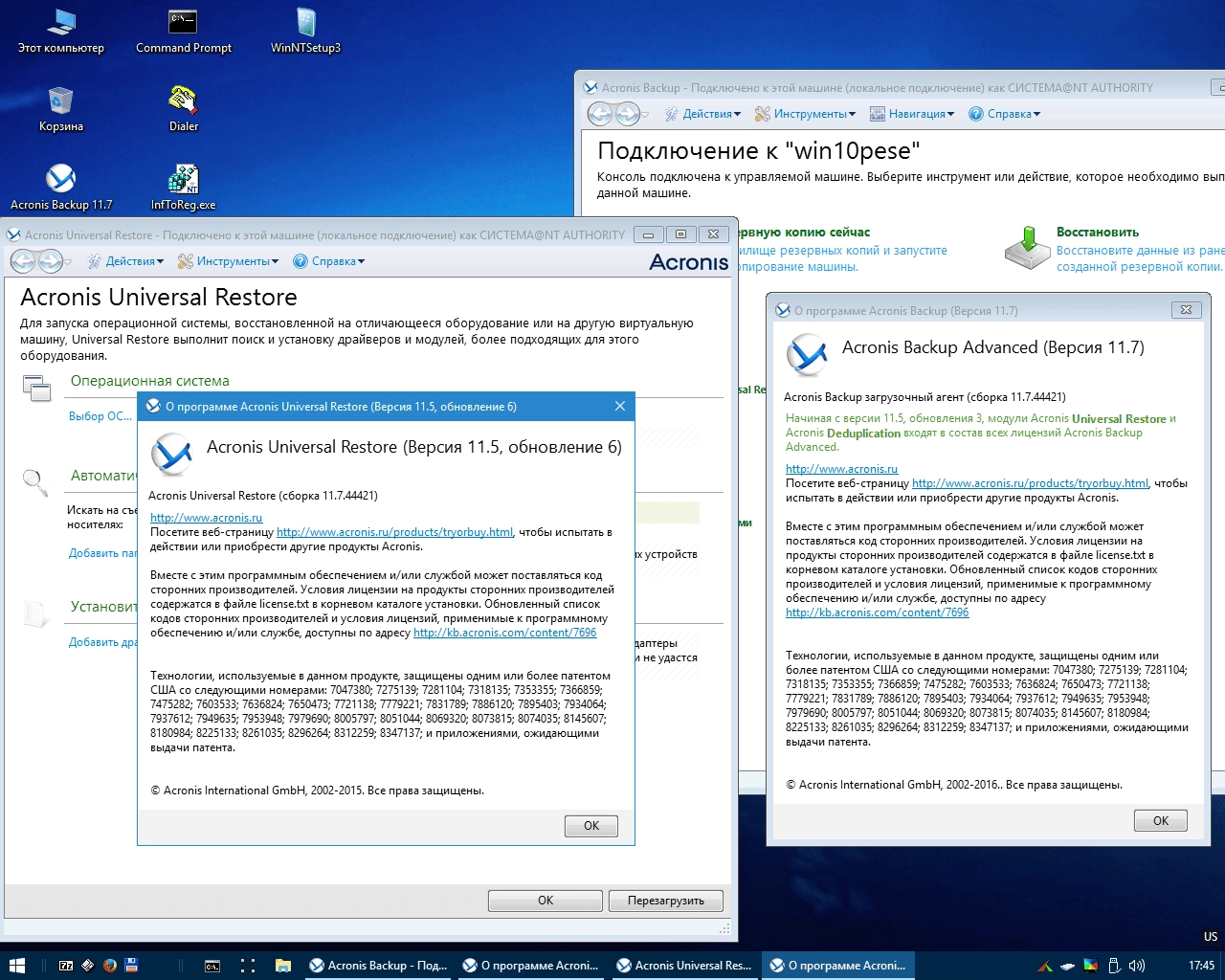
Task: Click the magnifier icon beside Автомати… section
Action: pos(35,483)
